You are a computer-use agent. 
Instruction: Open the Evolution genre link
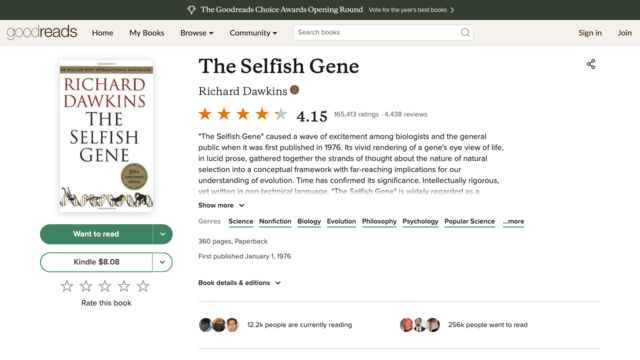(x=341, y=221)
